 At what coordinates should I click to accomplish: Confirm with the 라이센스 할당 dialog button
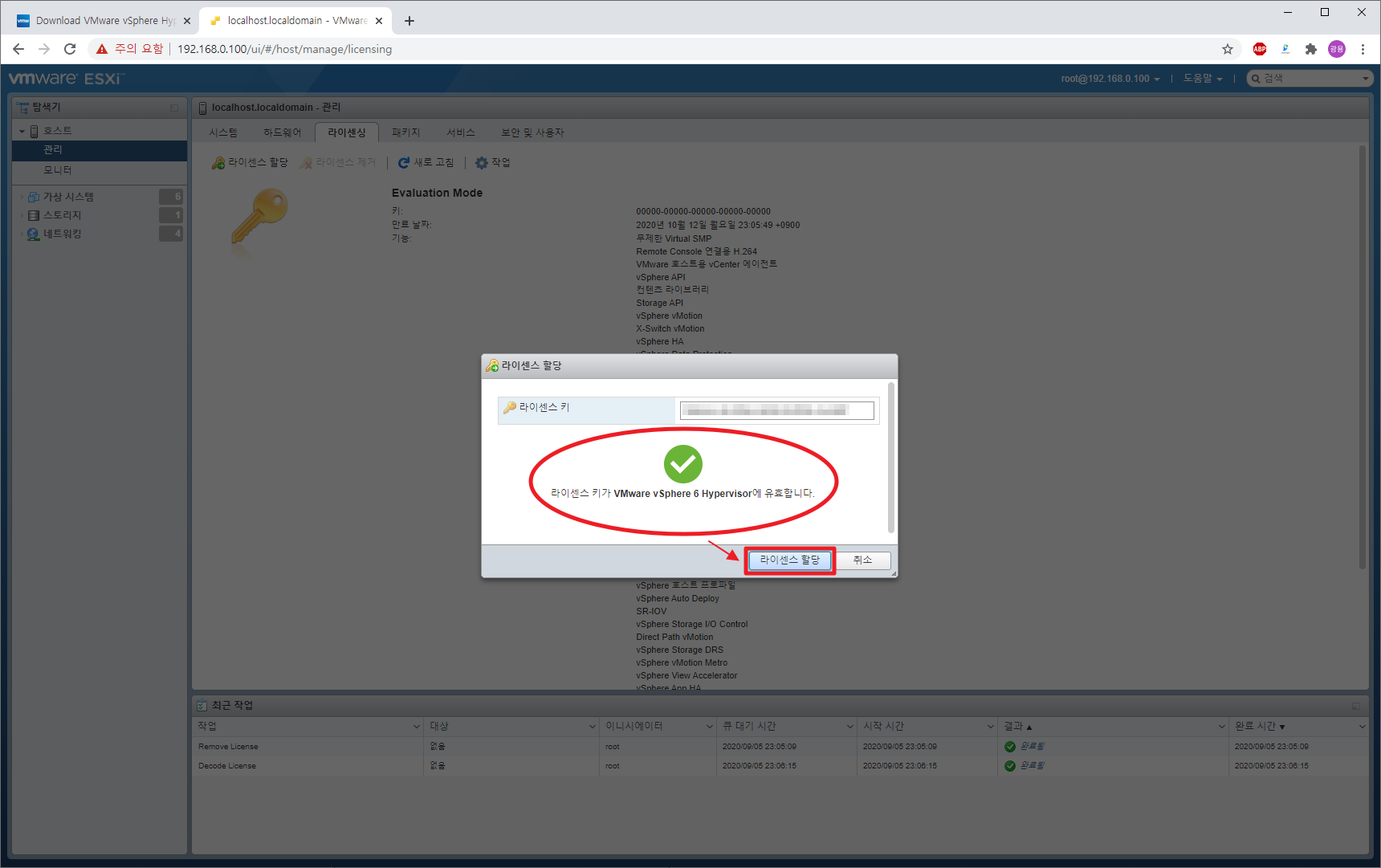pos(790,560)
